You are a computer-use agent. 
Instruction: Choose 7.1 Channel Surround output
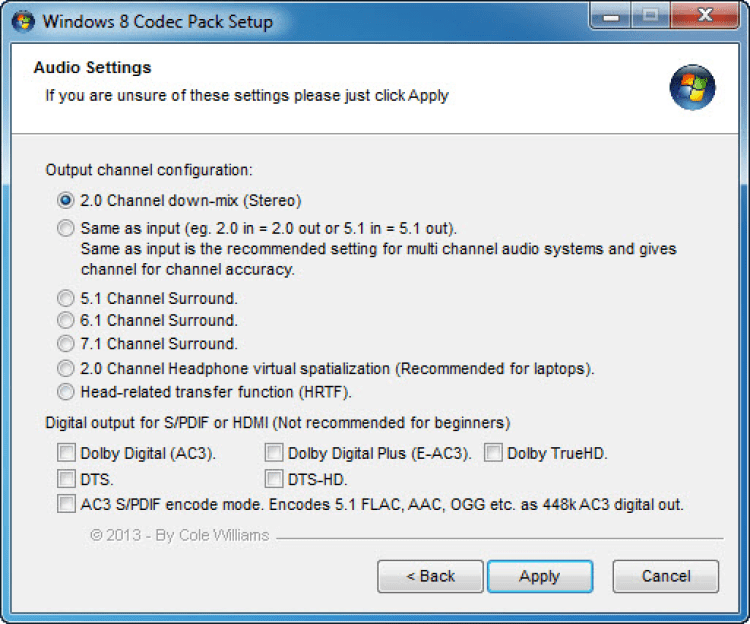coord(66,344)
